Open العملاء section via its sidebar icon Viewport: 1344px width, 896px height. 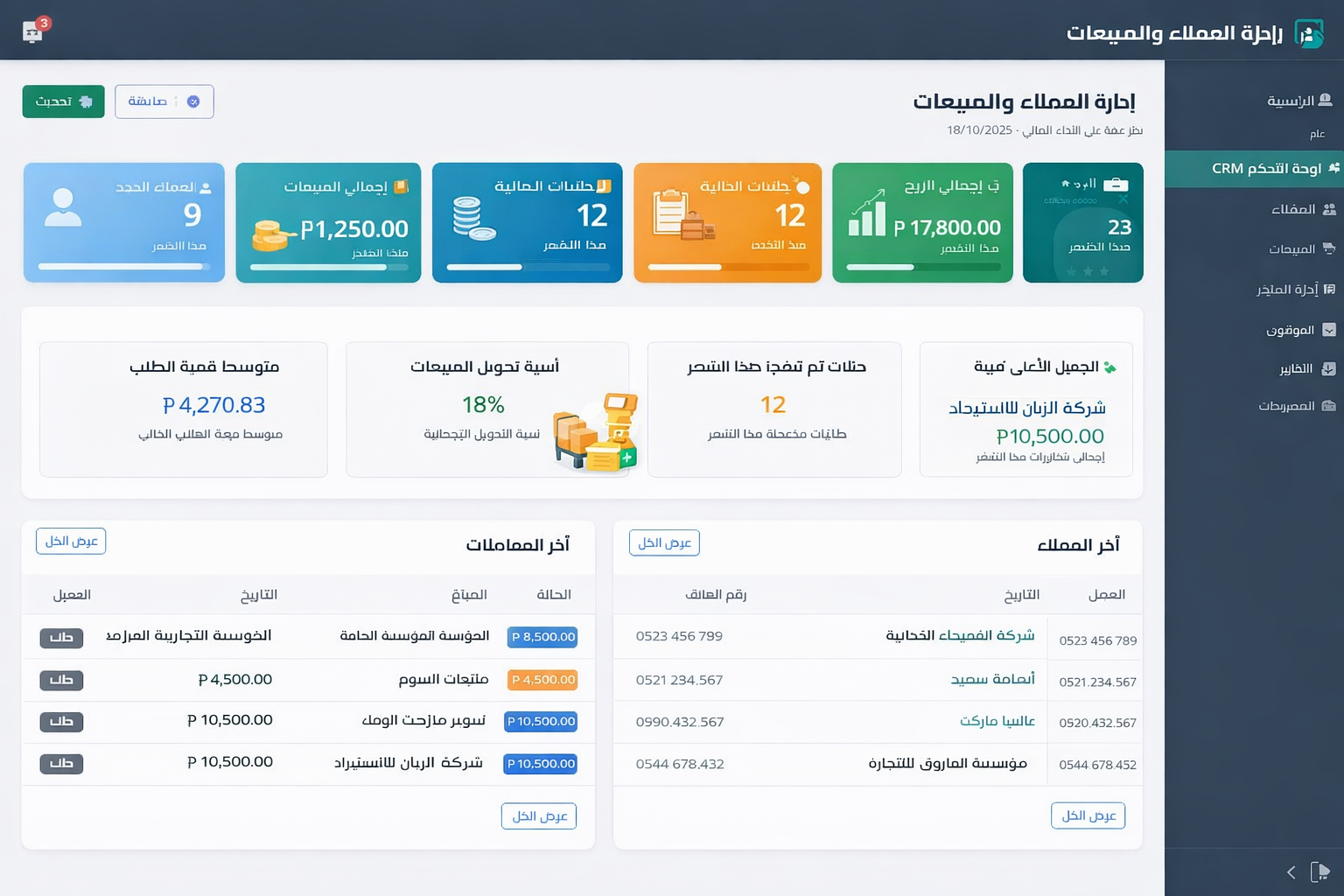point(1330,209)
